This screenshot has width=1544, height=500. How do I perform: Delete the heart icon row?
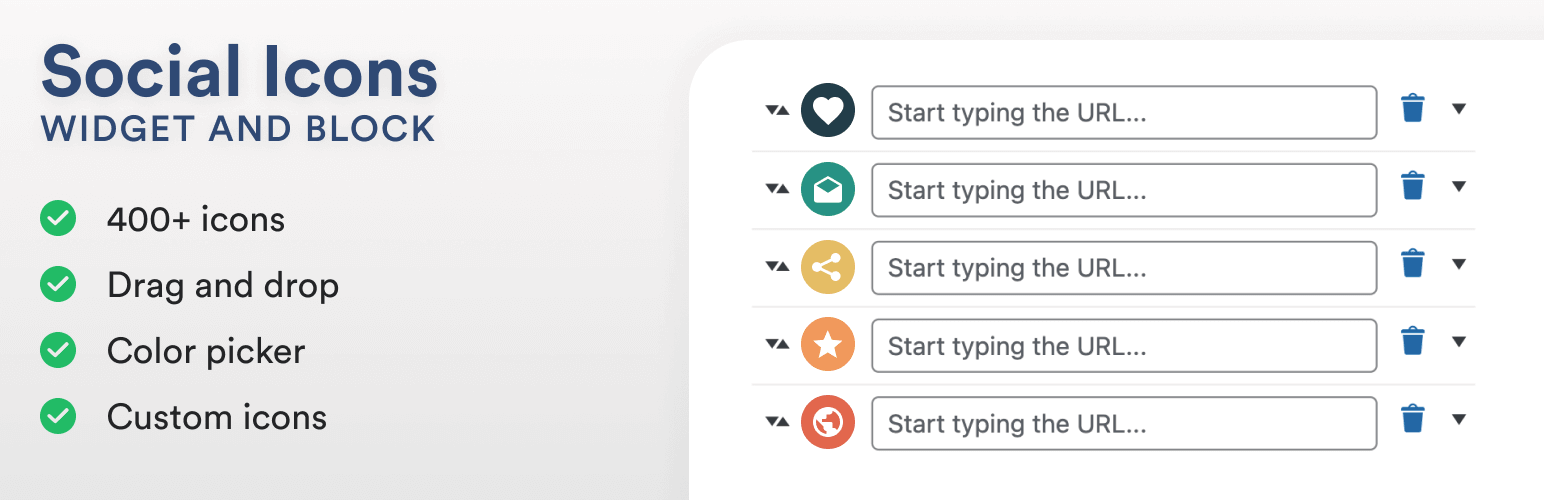1412,108
